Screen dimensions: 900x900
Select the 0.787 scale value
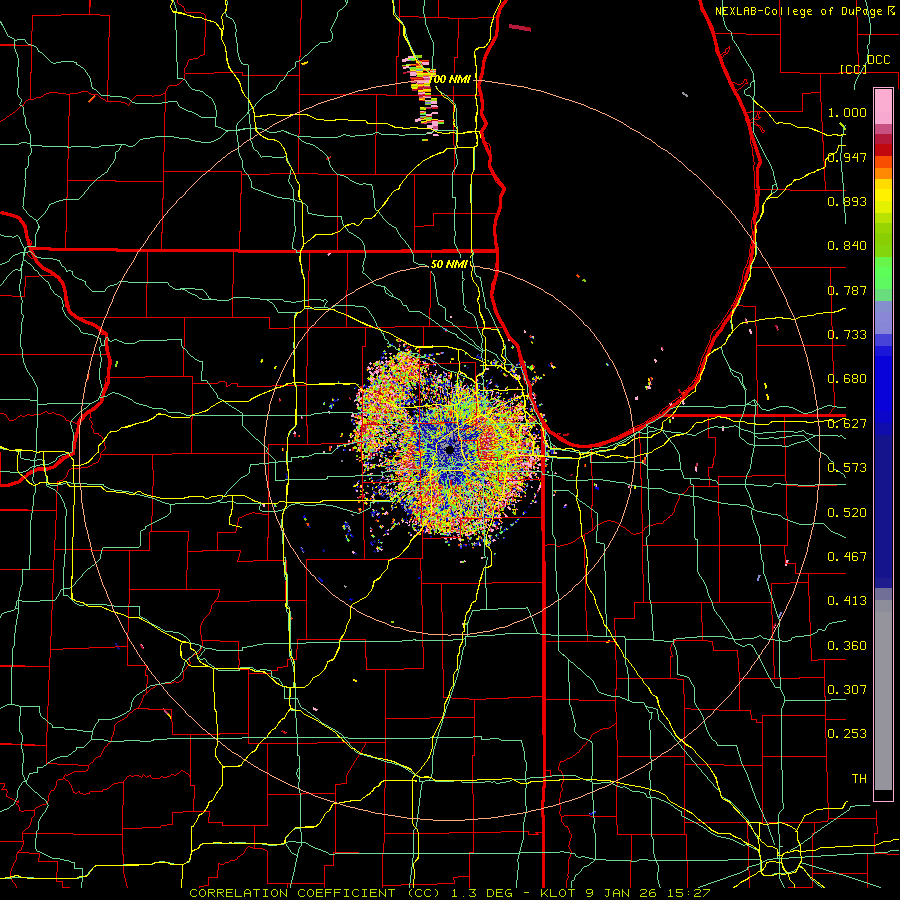coord(847,290)
